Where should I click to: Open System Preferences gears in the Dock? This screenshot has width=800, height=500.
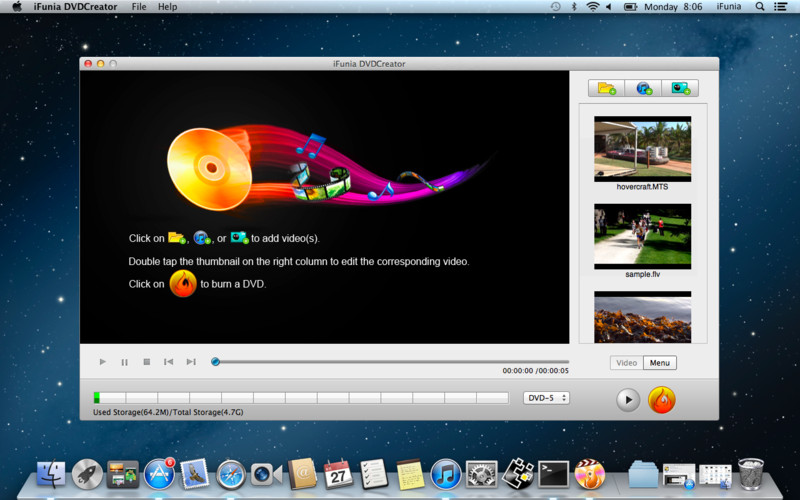click(x=481, y=474)
